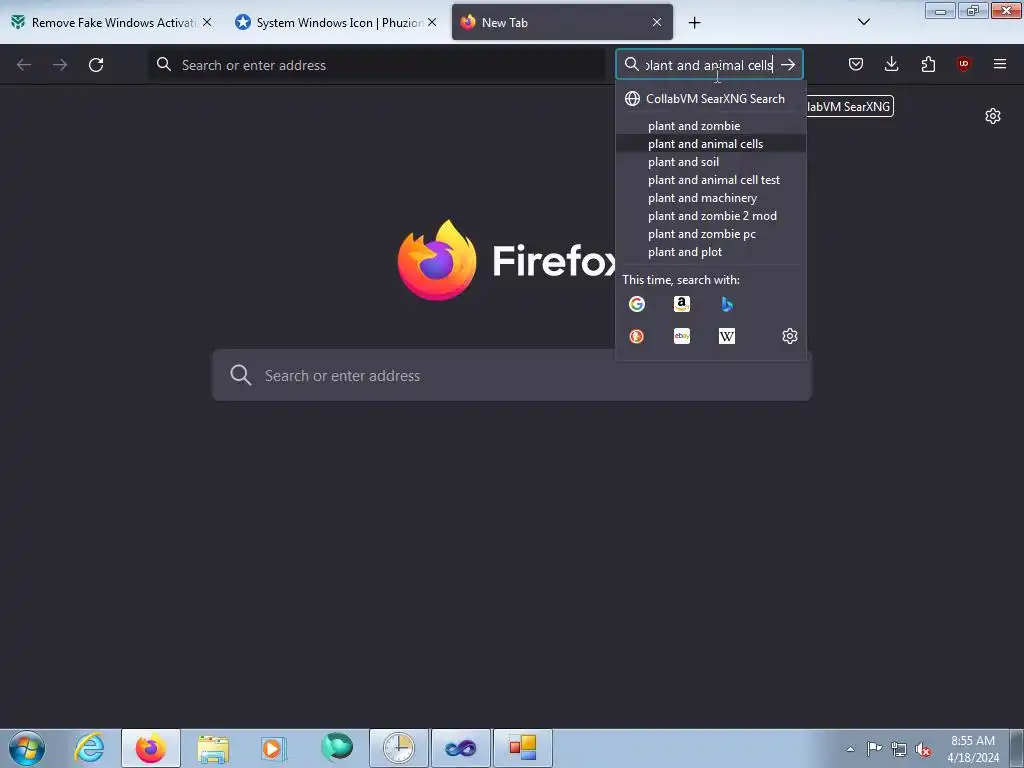Open the Downloads panel icon
This screenshot has width=1024, height=768.
(891, 64)
